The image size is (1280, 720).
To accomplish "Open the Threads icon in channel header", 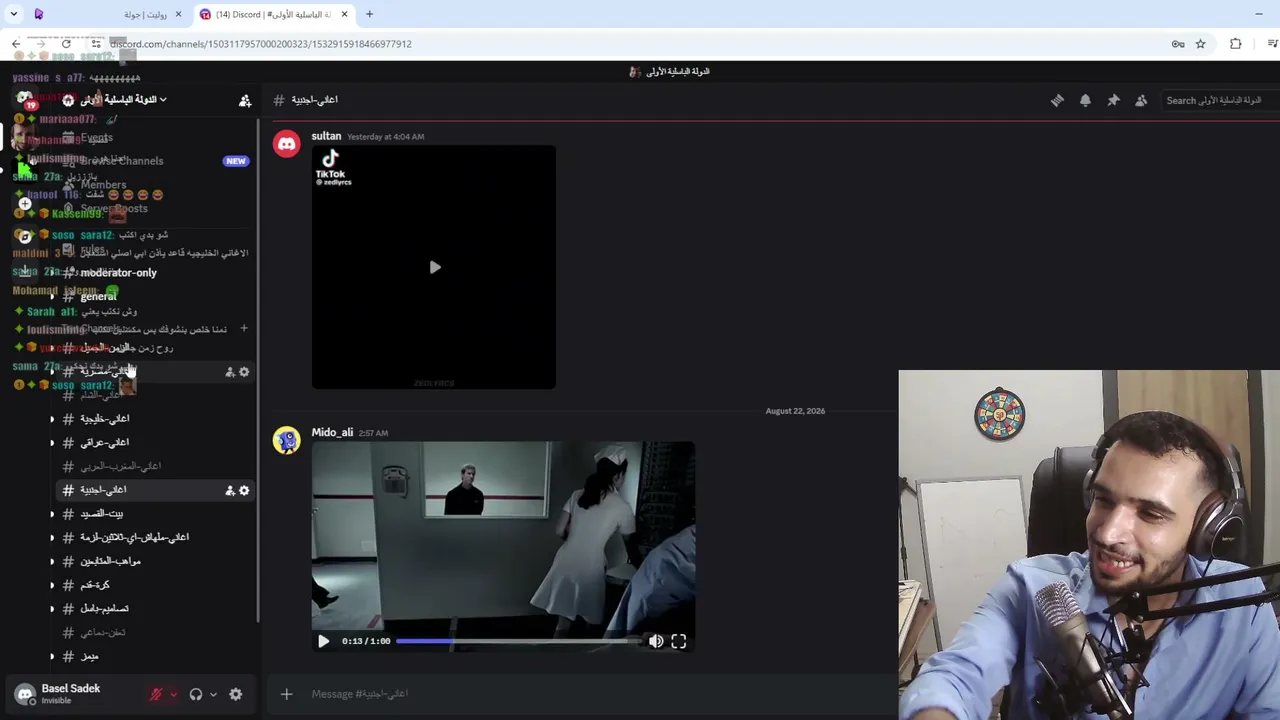I will coord(1057,100).
